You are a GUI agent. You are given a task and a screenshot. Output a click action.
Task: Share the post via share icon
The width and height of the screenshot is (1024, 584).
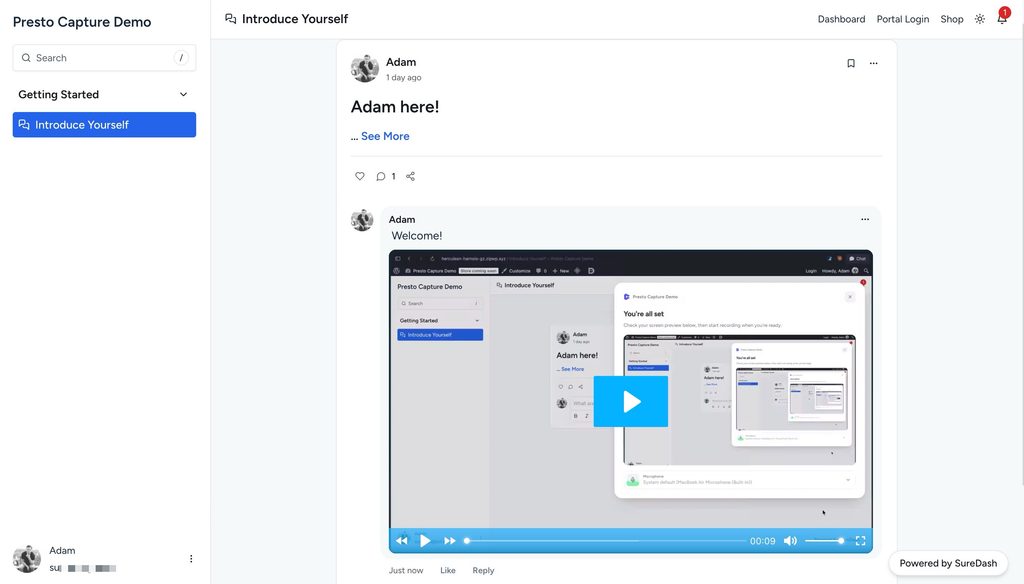pos(410,176)
